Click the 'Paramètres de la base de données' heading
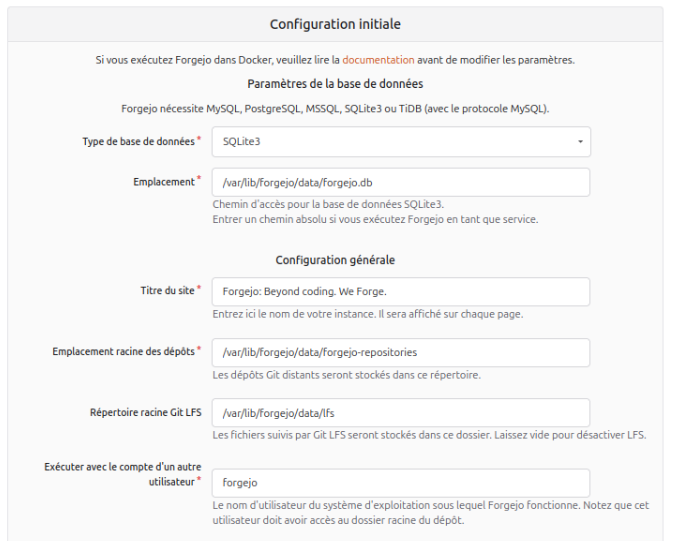 tap(335, 84)
